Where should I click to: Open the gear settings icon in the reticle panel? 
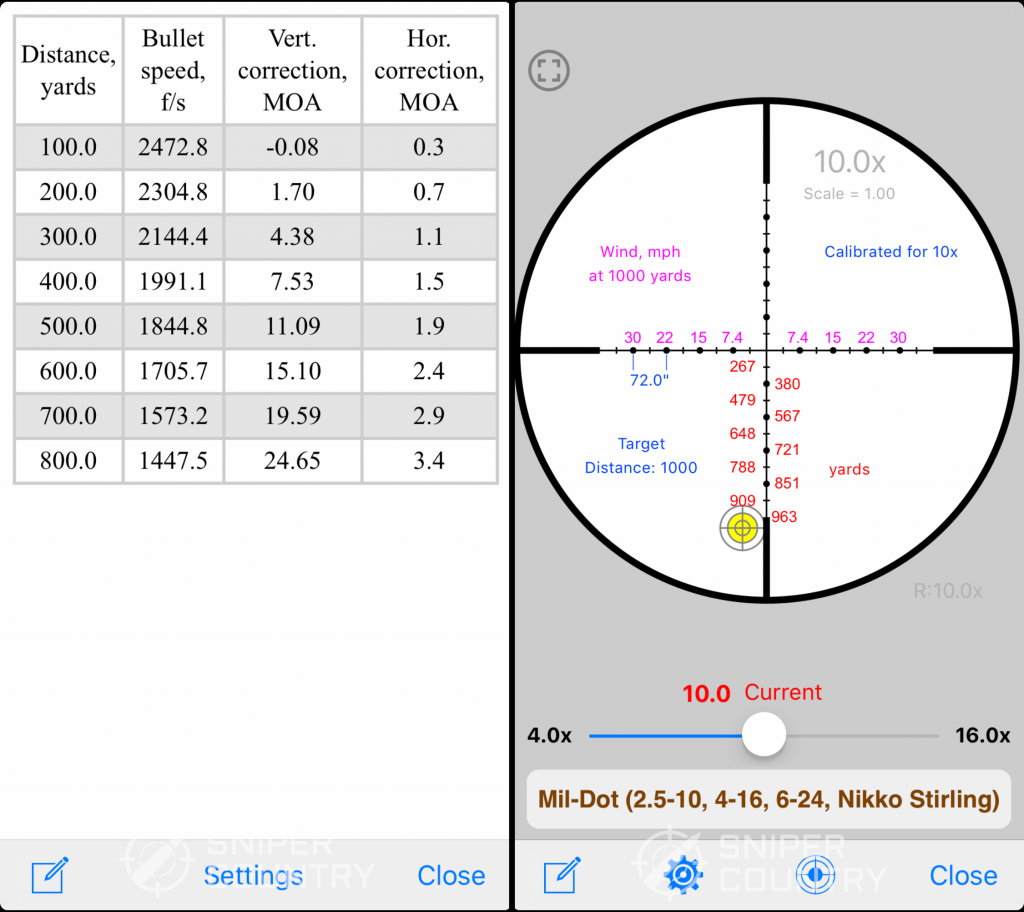pyautogui.click(x=683, y=875)
